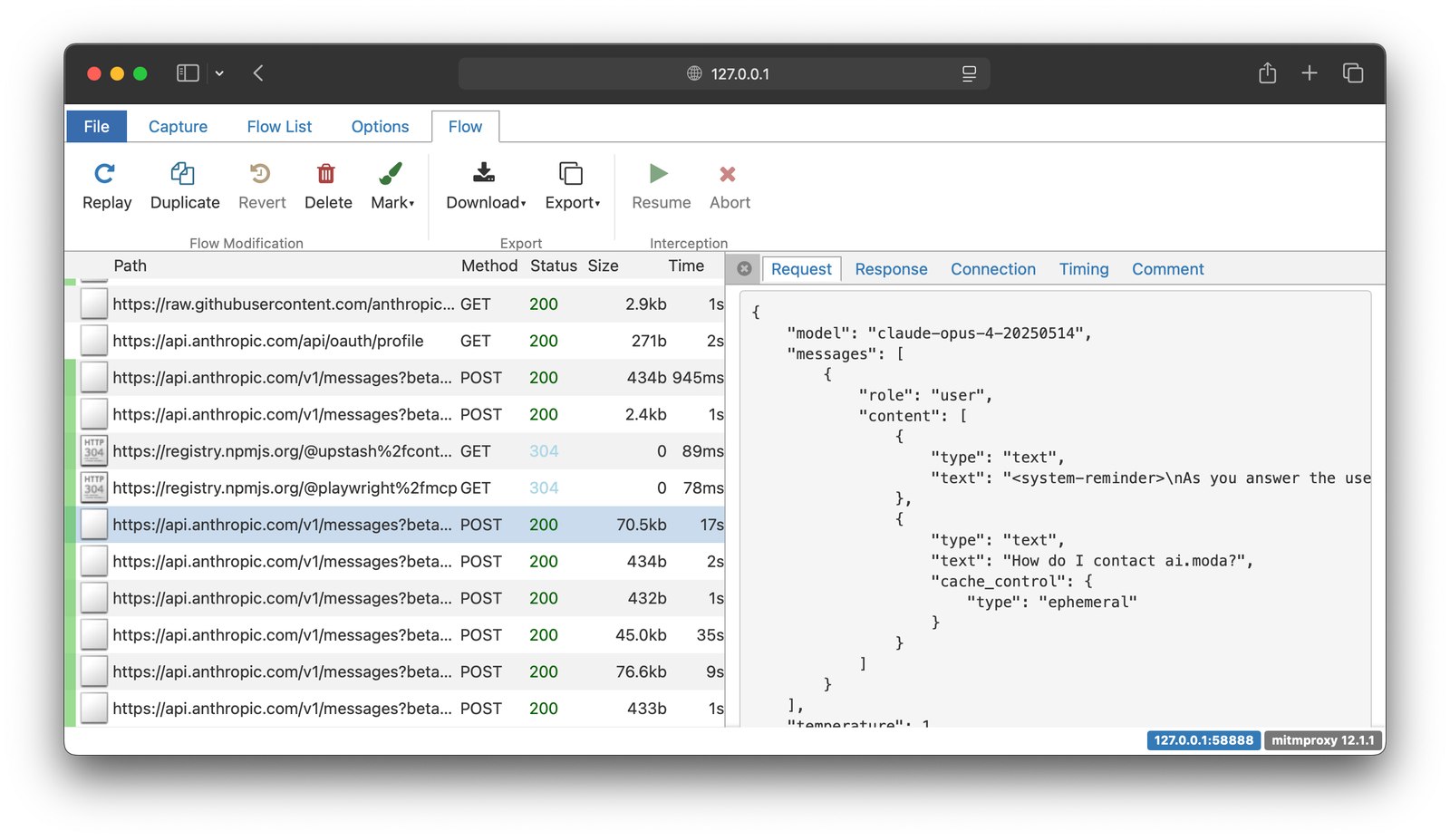Open the Export format dropdown

click(596, 204)
